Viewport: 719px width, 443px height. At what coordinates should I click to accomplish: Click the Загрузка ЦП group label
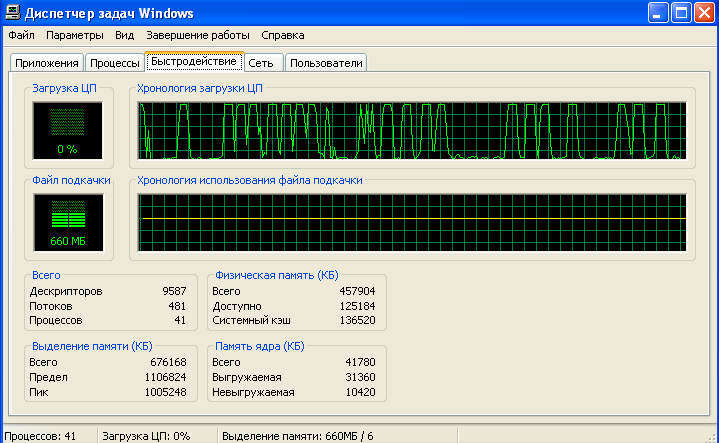[x=65, y=88]
